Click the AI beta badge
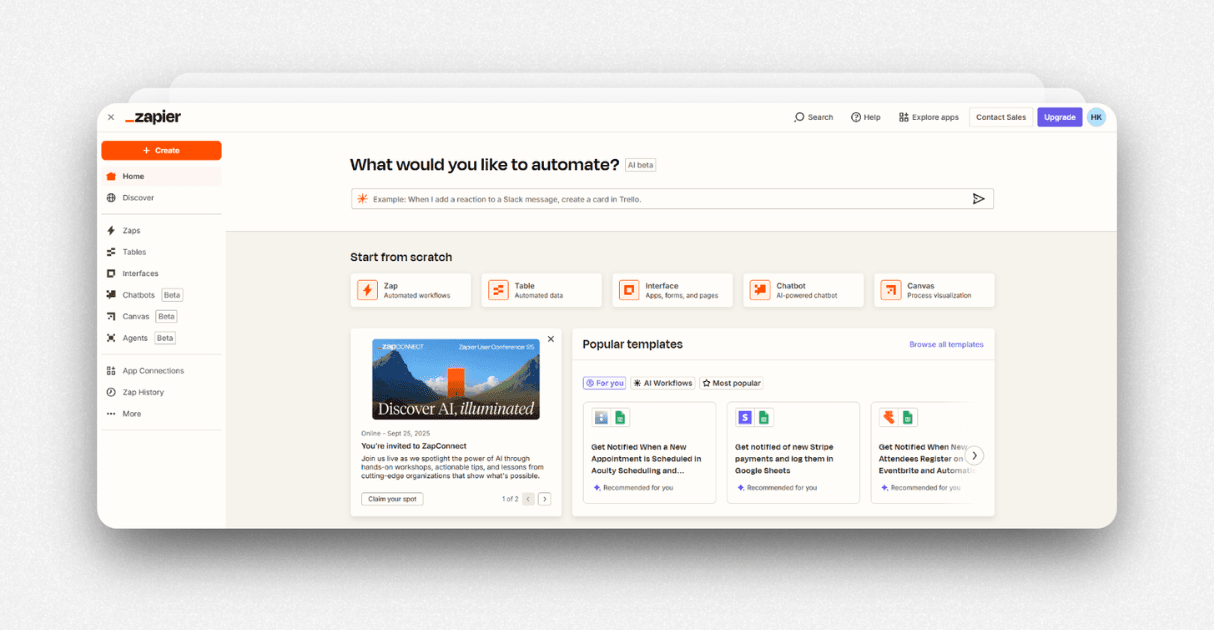The image size is (1214, 630). [640, 165]
